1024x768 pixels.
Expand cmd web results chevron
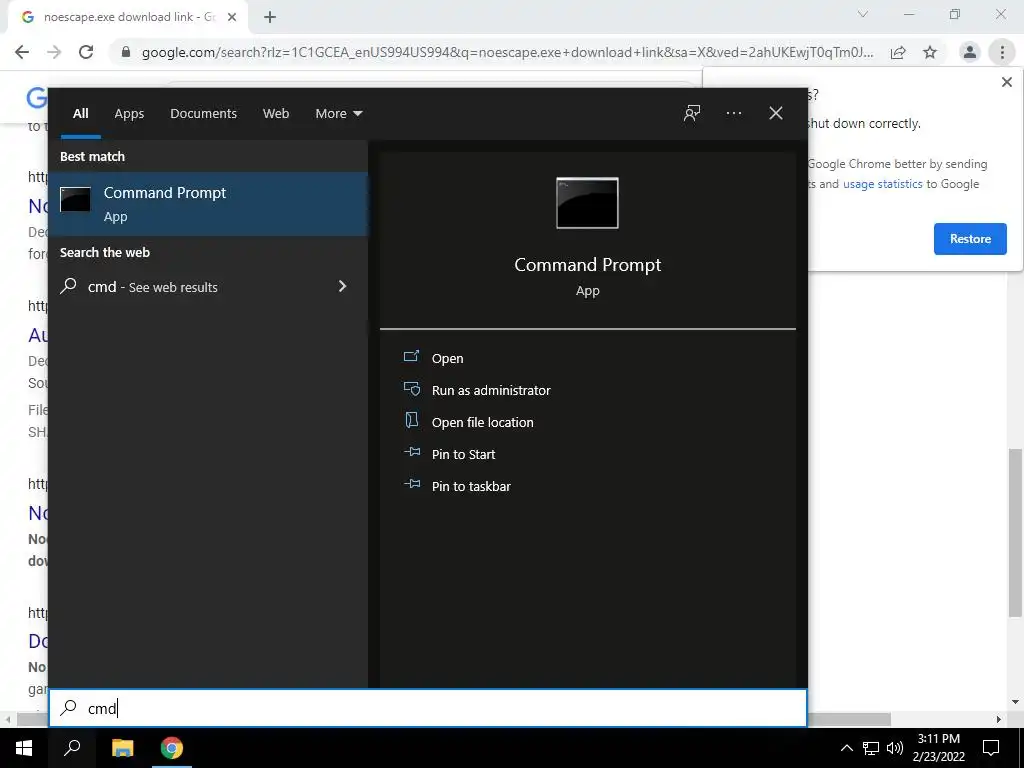click(342, 286)
